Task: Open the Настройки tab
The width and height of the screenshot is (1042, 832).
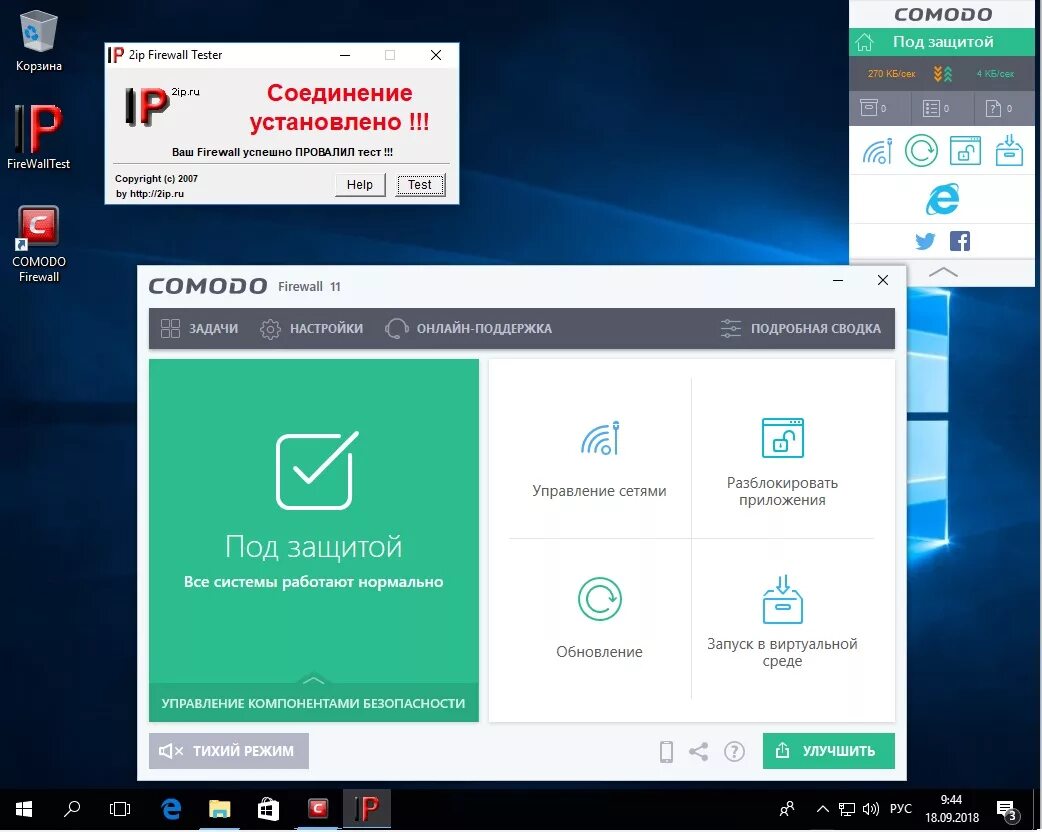Action: [x=311, y=328]
